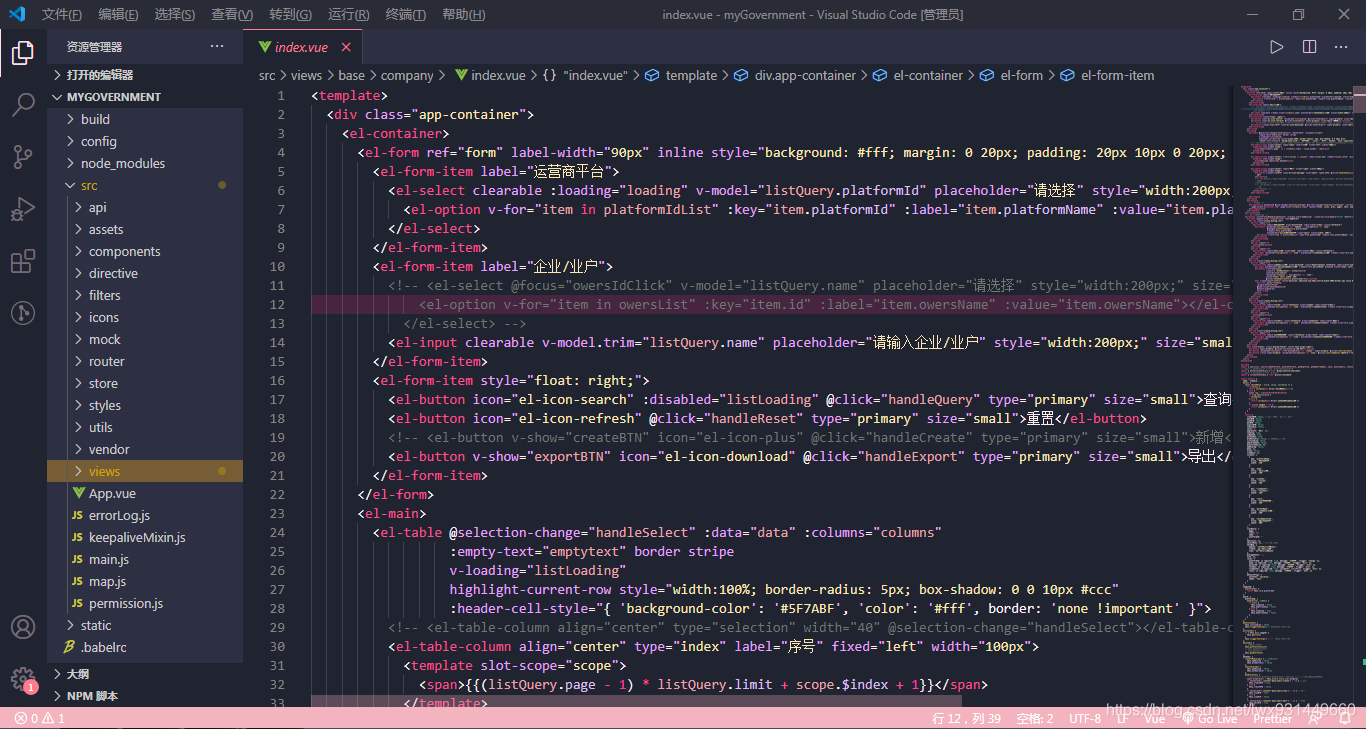Open map.js file
This screenshot has width=1366, height=729.
[145, 581]
